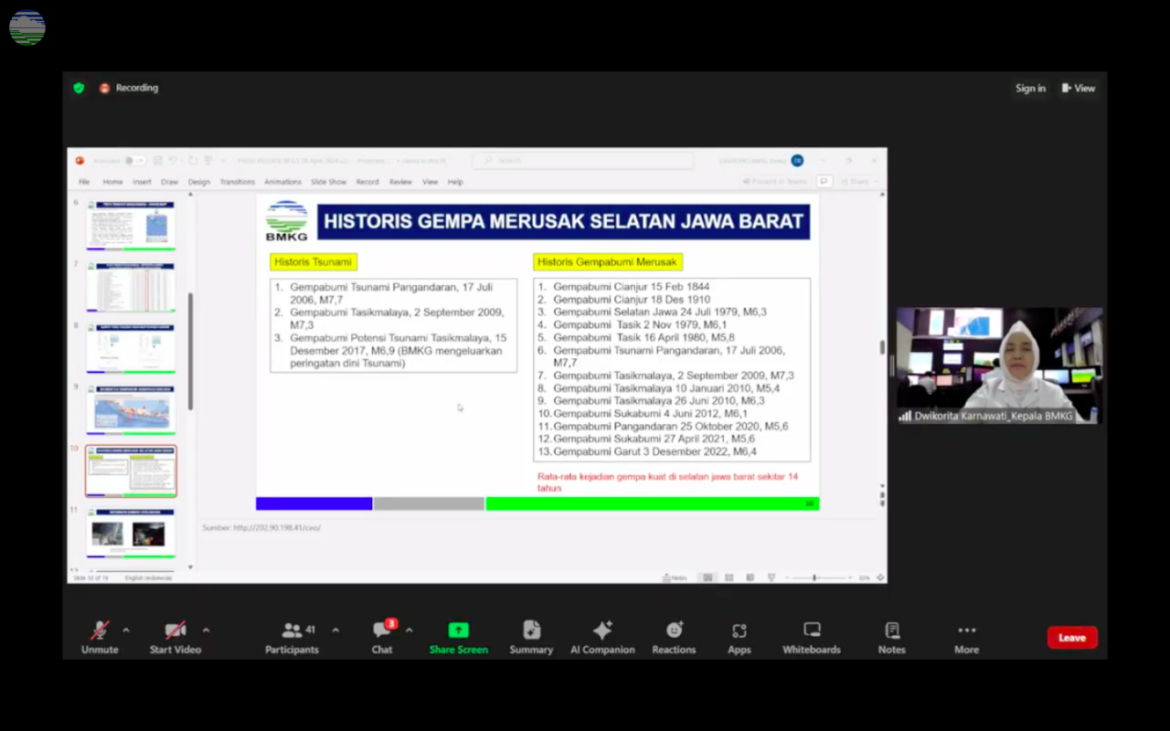Start Video using the camera icon
Image resolution: width=1170 pixels, height=731 pixels.
point(175,631)
